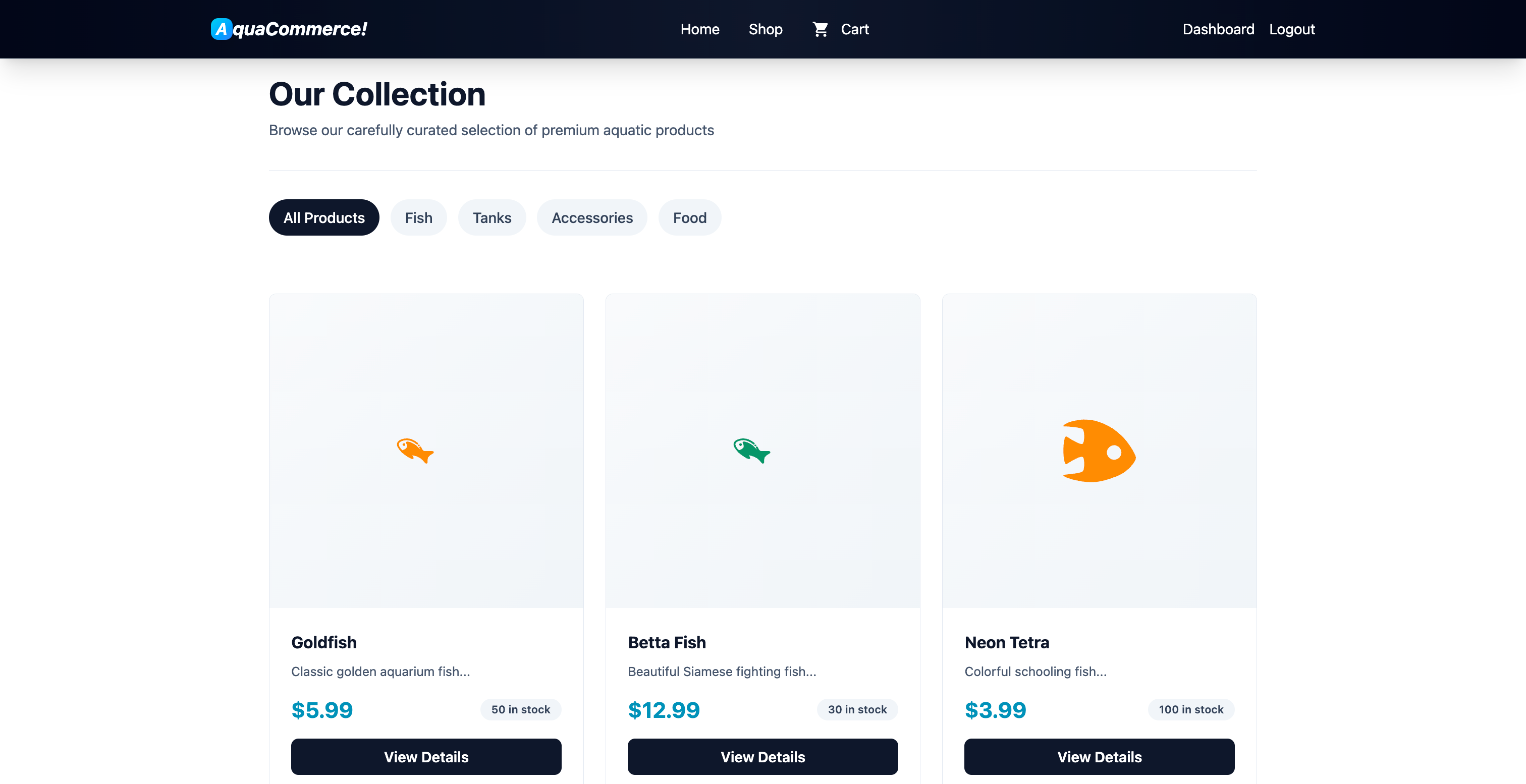View Details for Betta Fish
The image size is (1526, 784).
[762, 756]
